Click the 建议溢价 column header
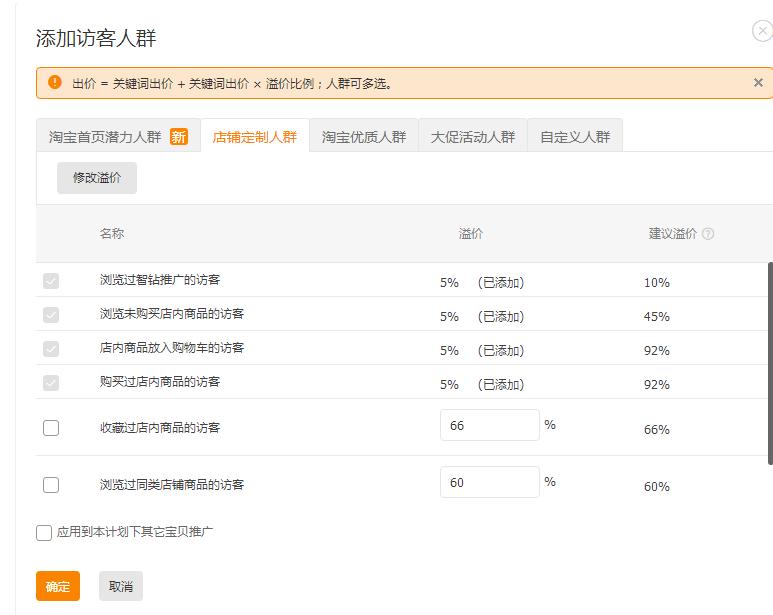773x615 pixels. pos(672,234)
